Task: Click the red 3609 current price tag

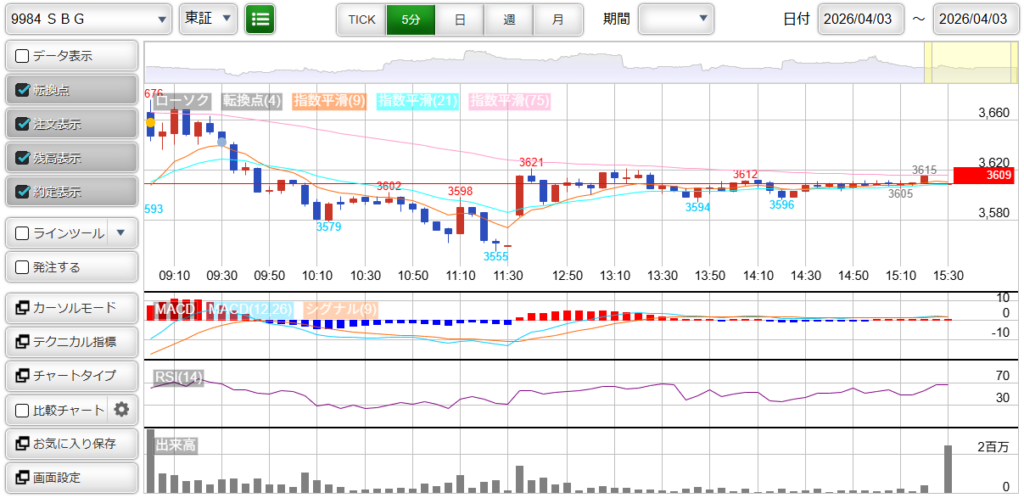Action: pyautogui.click(x=983, y=175)
